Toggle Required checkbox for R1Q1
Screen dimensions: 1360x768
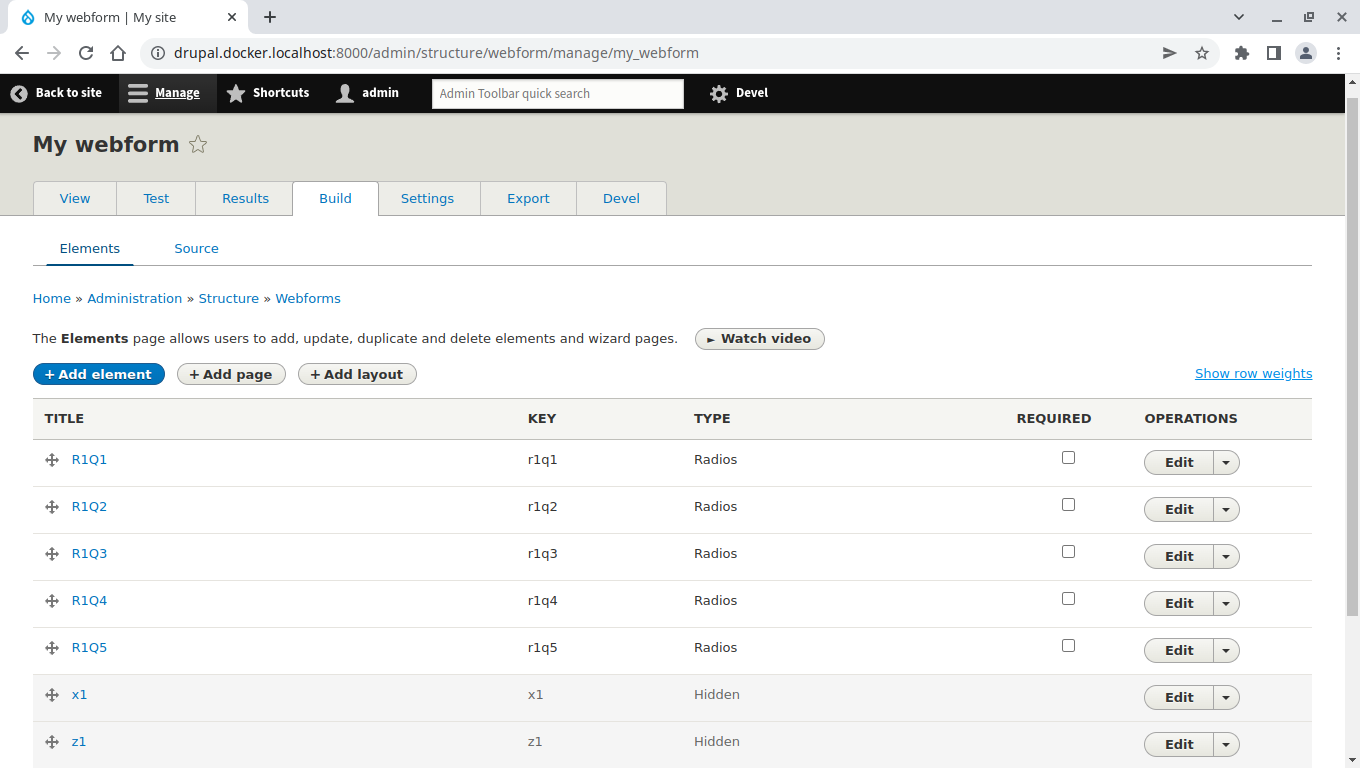pos(1068,458)
